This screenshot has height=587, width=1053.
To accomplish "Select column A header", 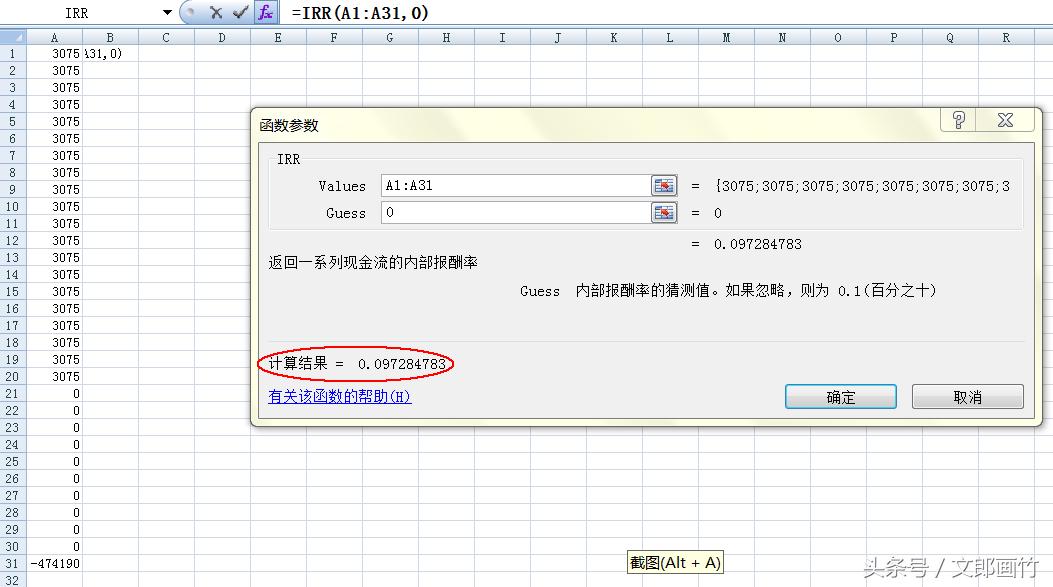I will (x=54, y=37).
